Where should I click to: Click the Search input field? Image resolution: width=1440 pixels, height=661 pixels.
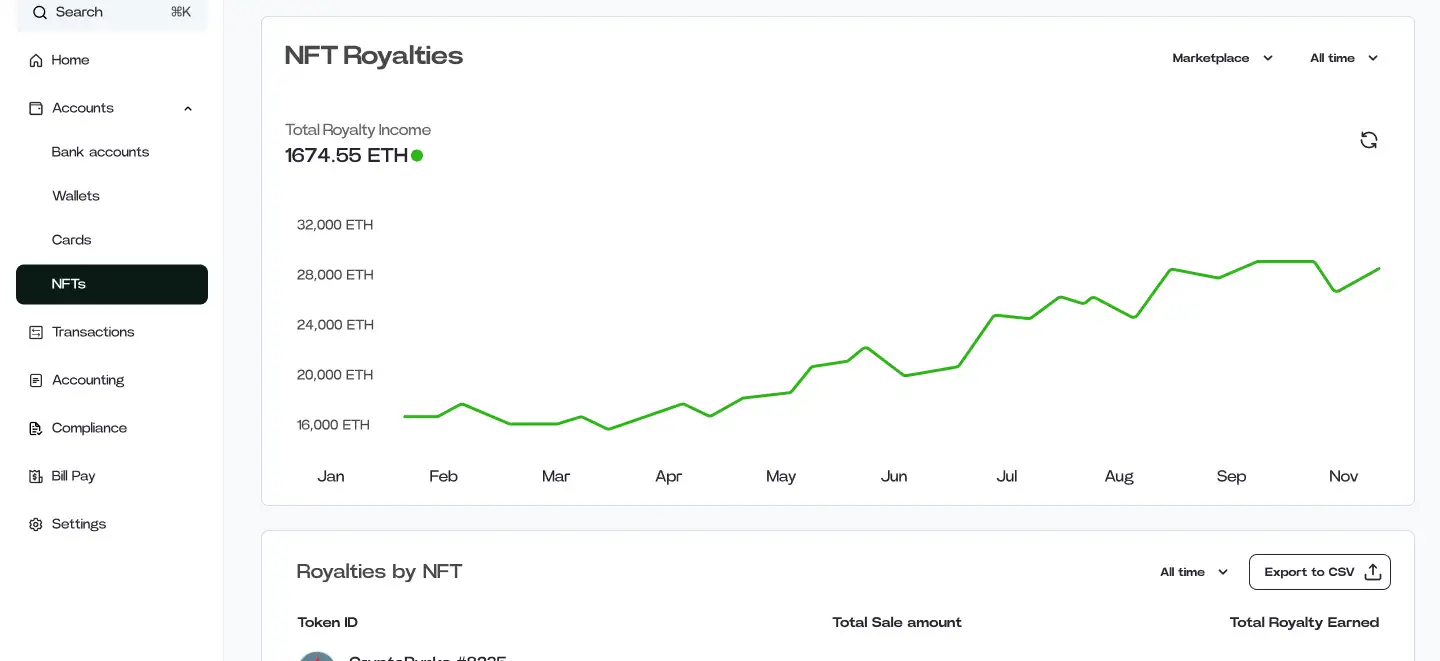coord(110,12)
